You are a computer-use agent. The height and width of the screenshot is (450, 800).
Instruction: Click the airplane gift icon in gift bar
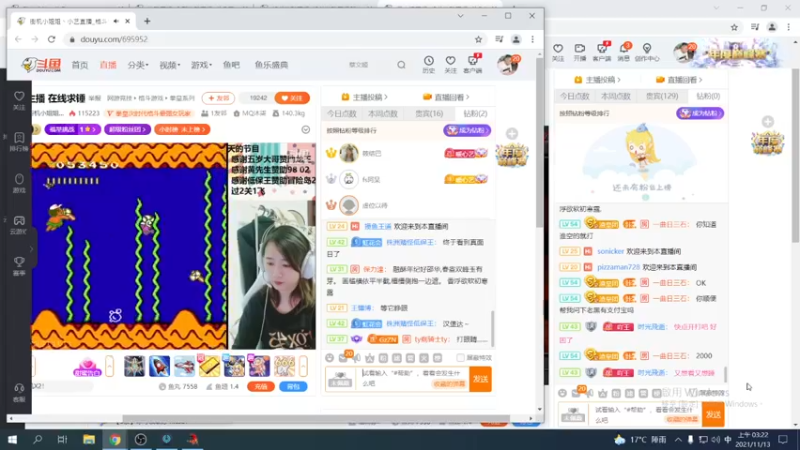tap(184, 366)
